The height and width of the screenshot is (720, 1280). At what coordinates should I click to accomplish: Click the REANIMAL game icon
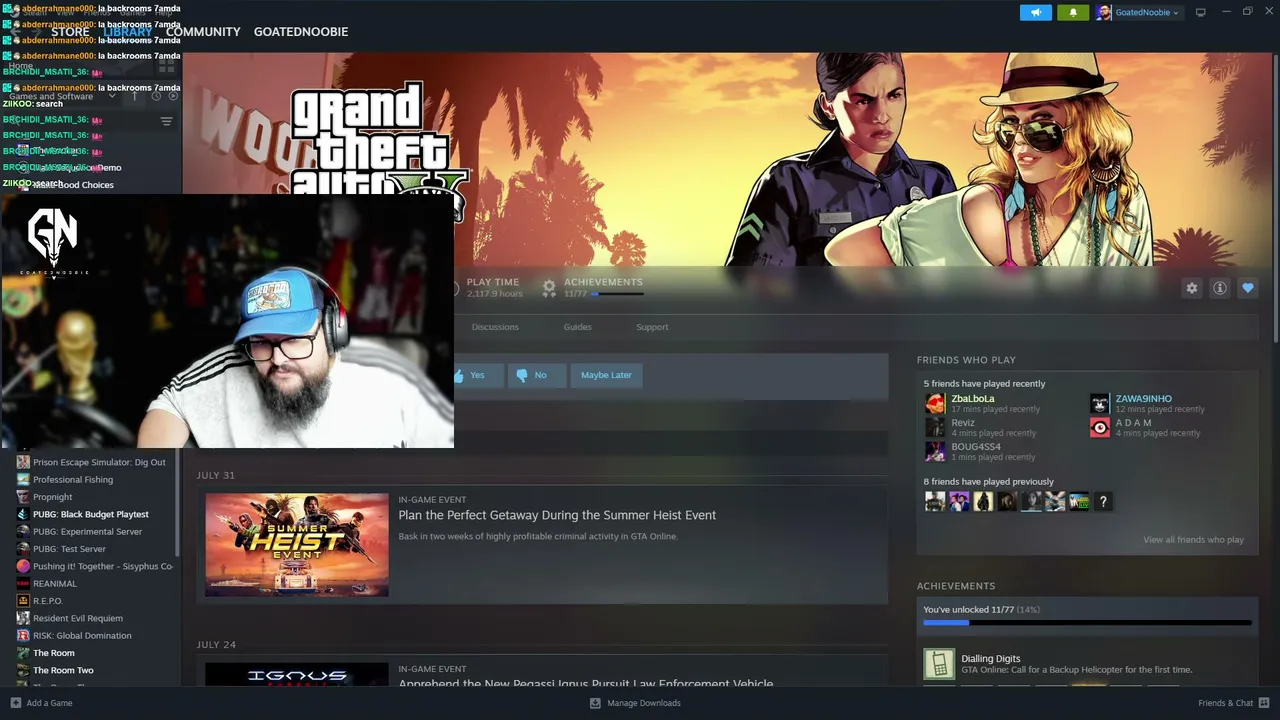pyautogui.click(x=23, y=584)
